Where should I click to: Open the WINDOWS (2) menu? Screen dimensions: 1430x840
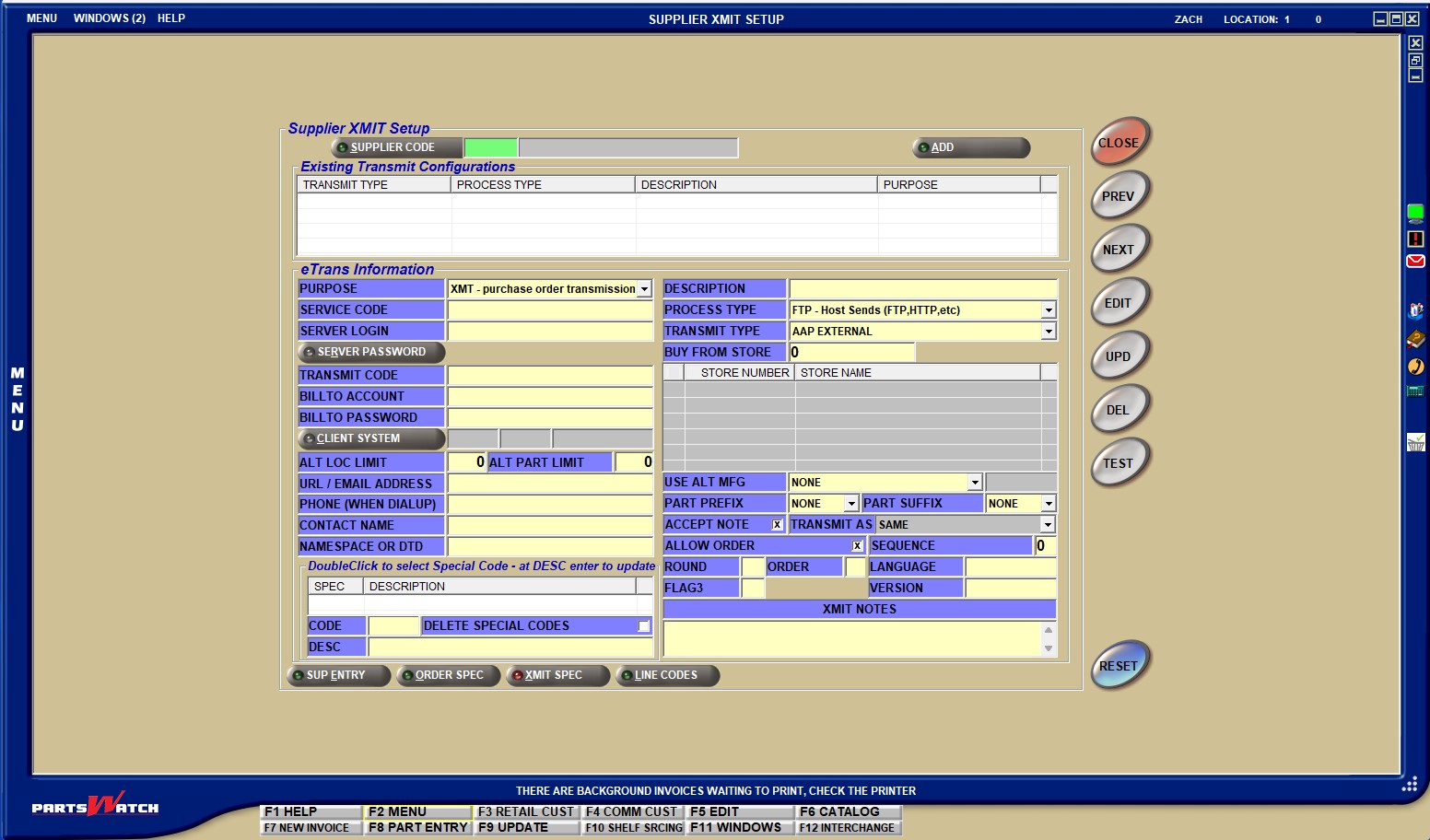[x=110, y=18]
